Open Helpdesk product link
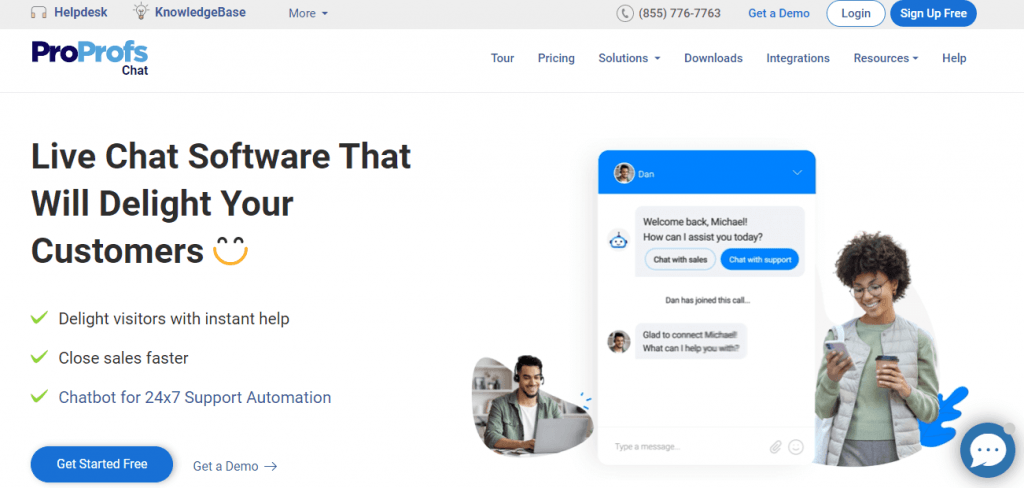Viewport: 1024px width, 488px height. pyautogui.click(x=80, y=12)
